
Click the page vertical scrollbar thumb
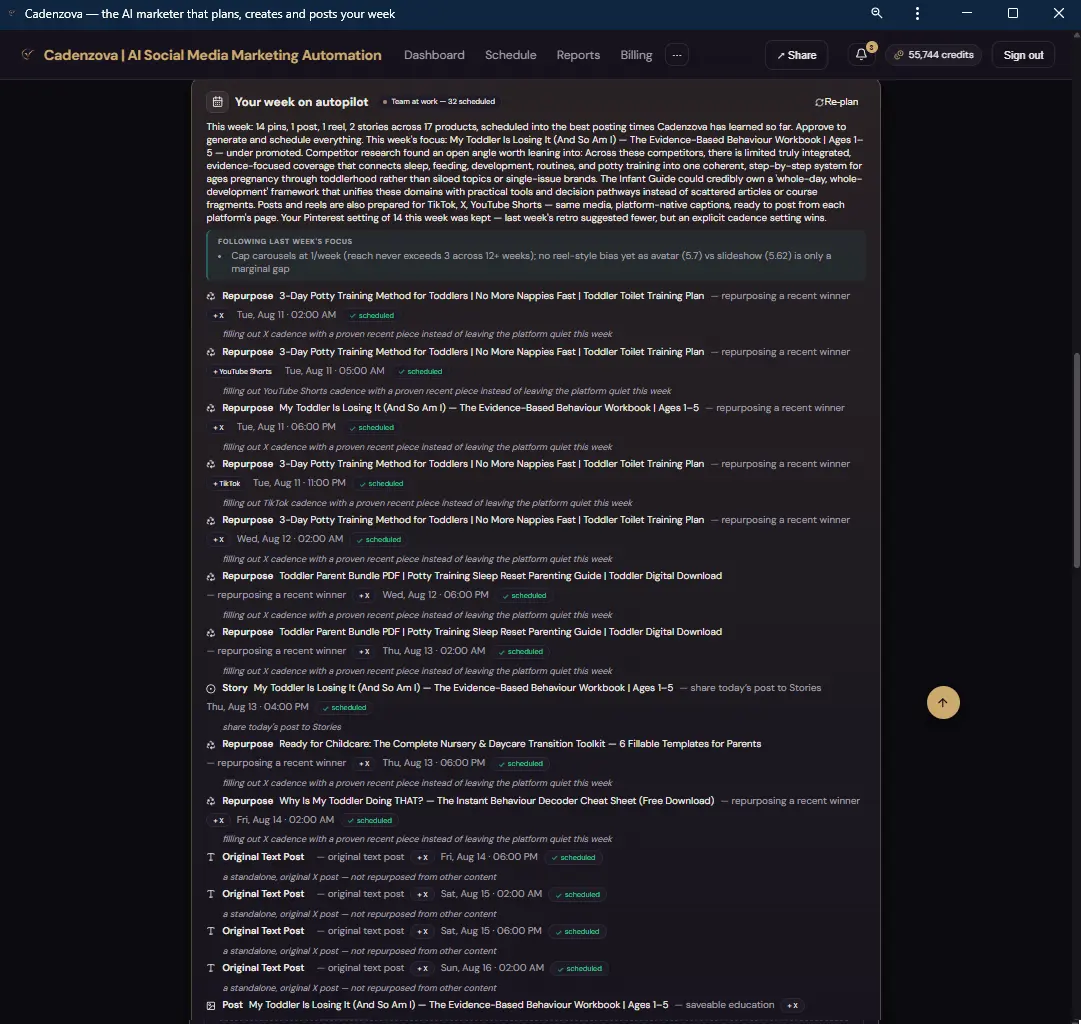coord(1075,460)
